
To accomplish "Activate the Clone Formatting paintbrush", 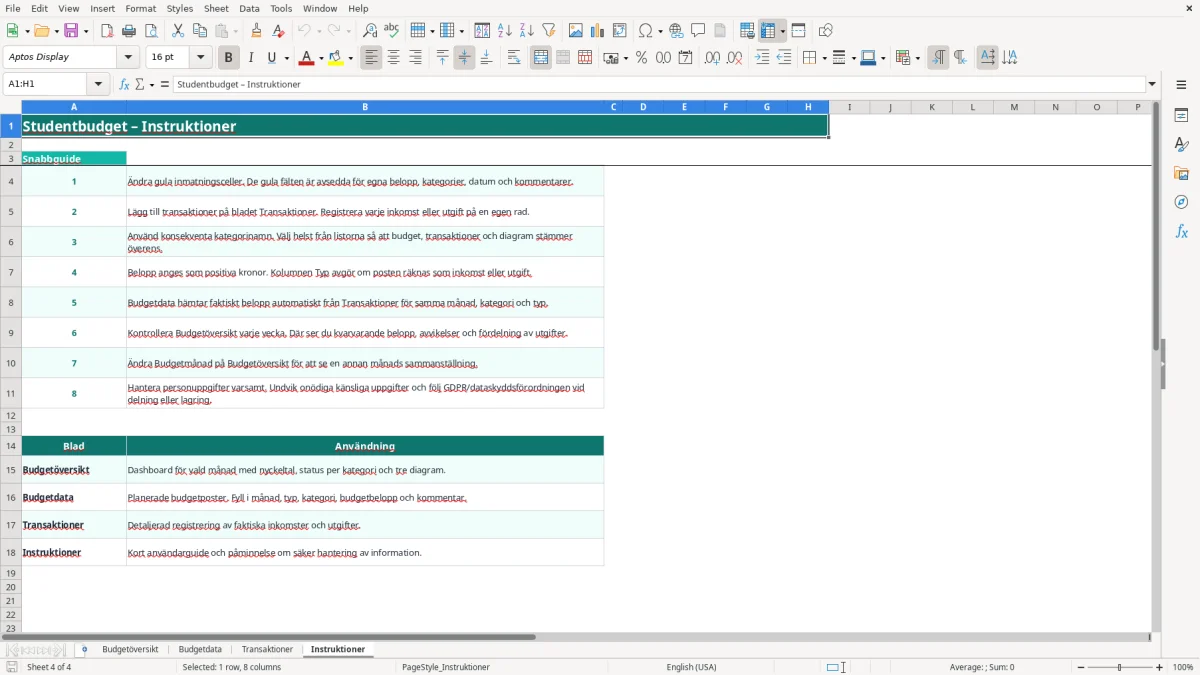I will [x=257, y=31].
